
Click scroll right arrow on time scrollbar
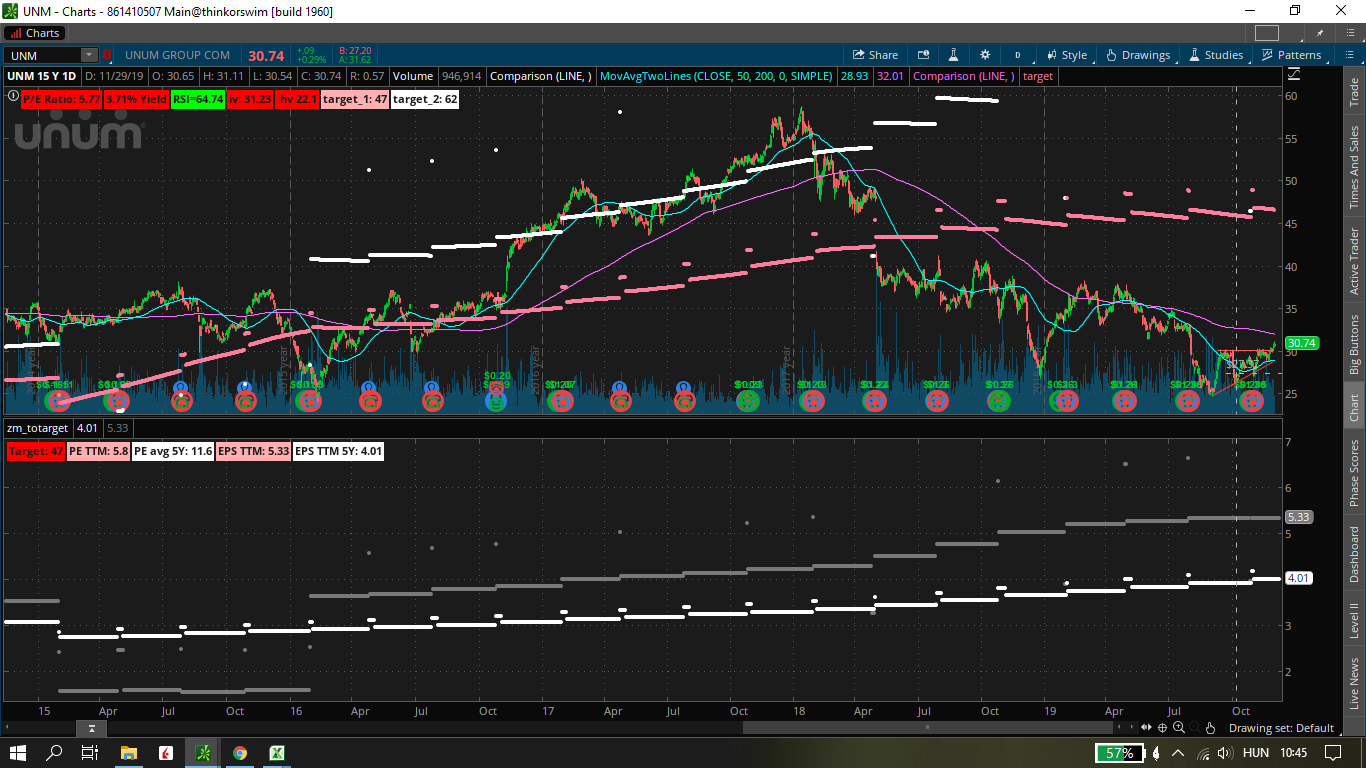pyautogui.click(x=1133, y=728)
